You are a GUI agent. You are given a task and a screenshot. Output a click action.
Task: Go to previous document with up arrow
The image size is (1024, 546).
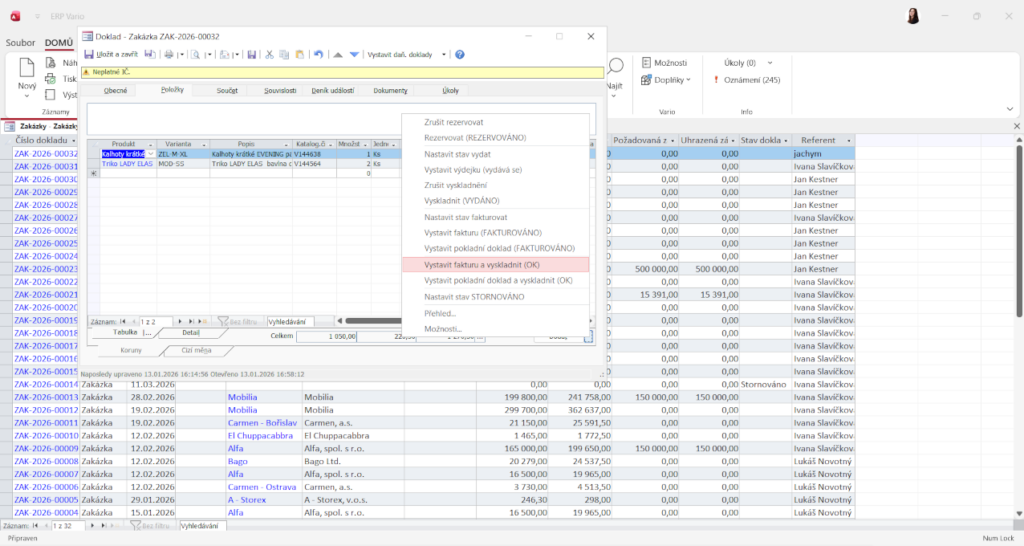(x=338, y=54)
